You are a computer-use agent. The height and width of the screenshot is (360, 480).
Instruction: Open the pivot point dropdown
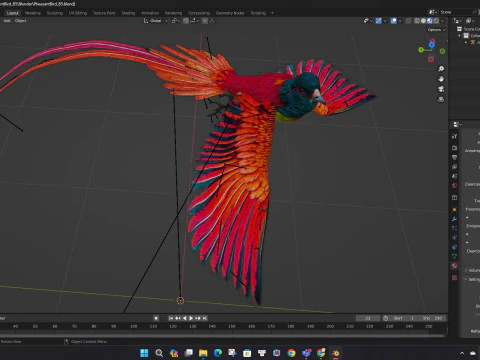[175, 21]
